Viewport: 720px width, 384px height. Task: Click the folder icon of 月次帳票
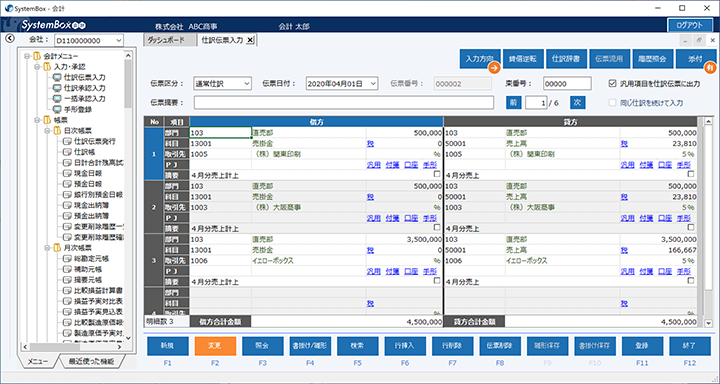[57, 248]
